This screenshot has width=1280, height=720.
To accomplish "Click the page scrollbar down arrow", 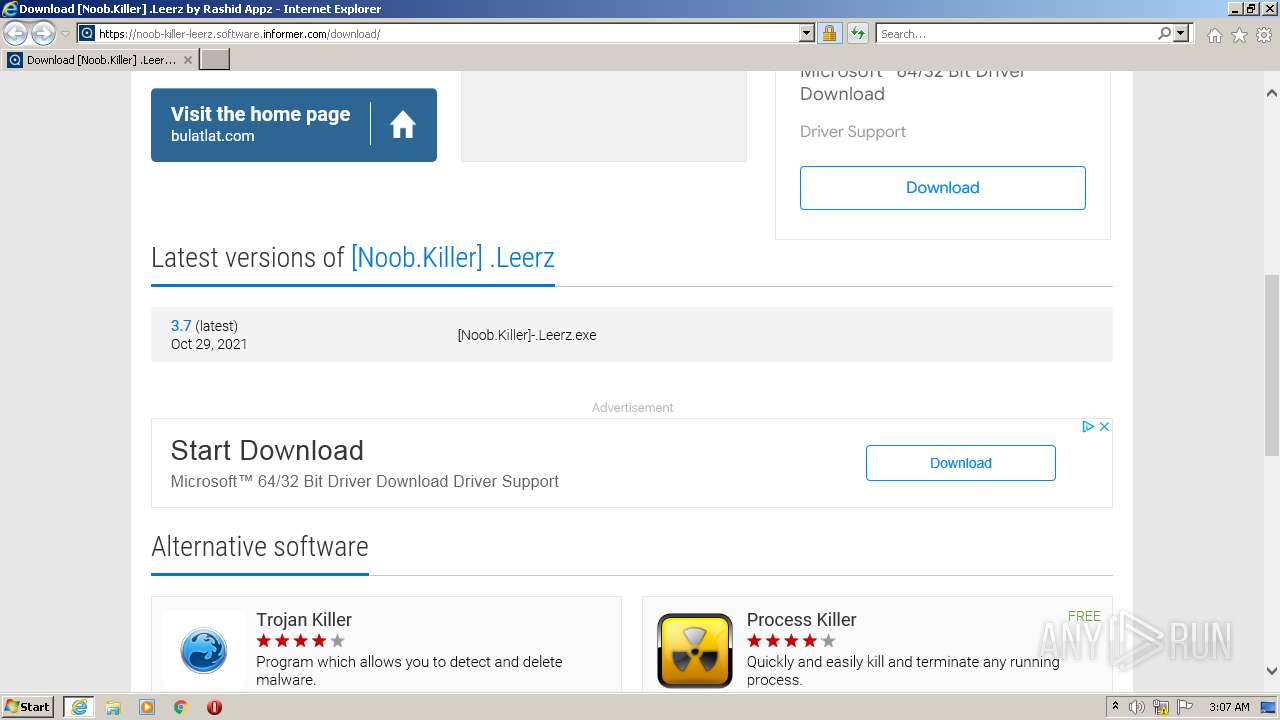I will point(1272,671).
